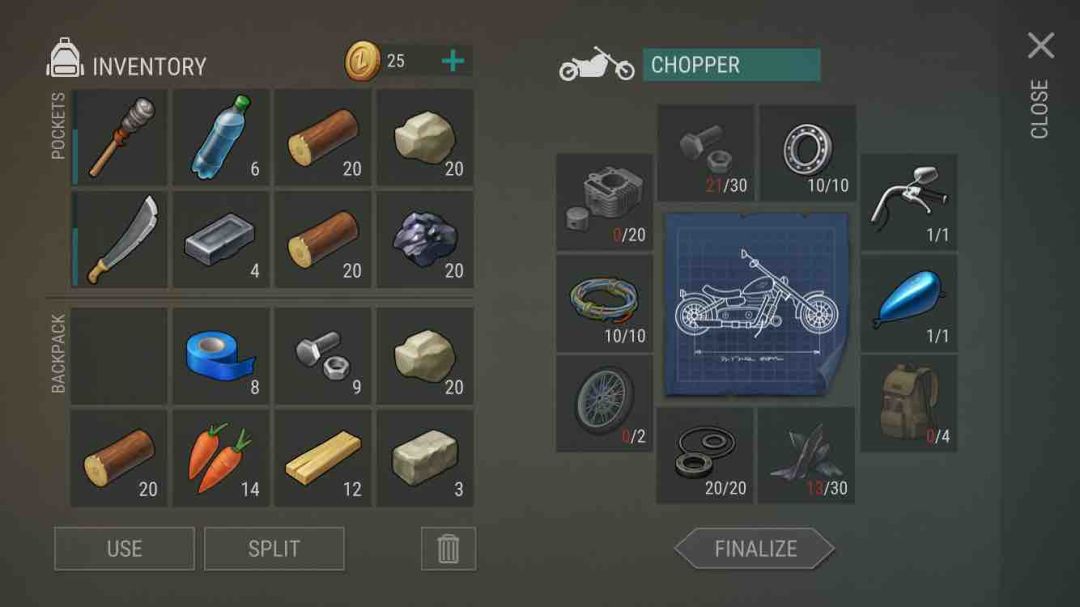The image size is (1080, 607).
Task: Select the iron bar stack of 4
Action: 220,239
